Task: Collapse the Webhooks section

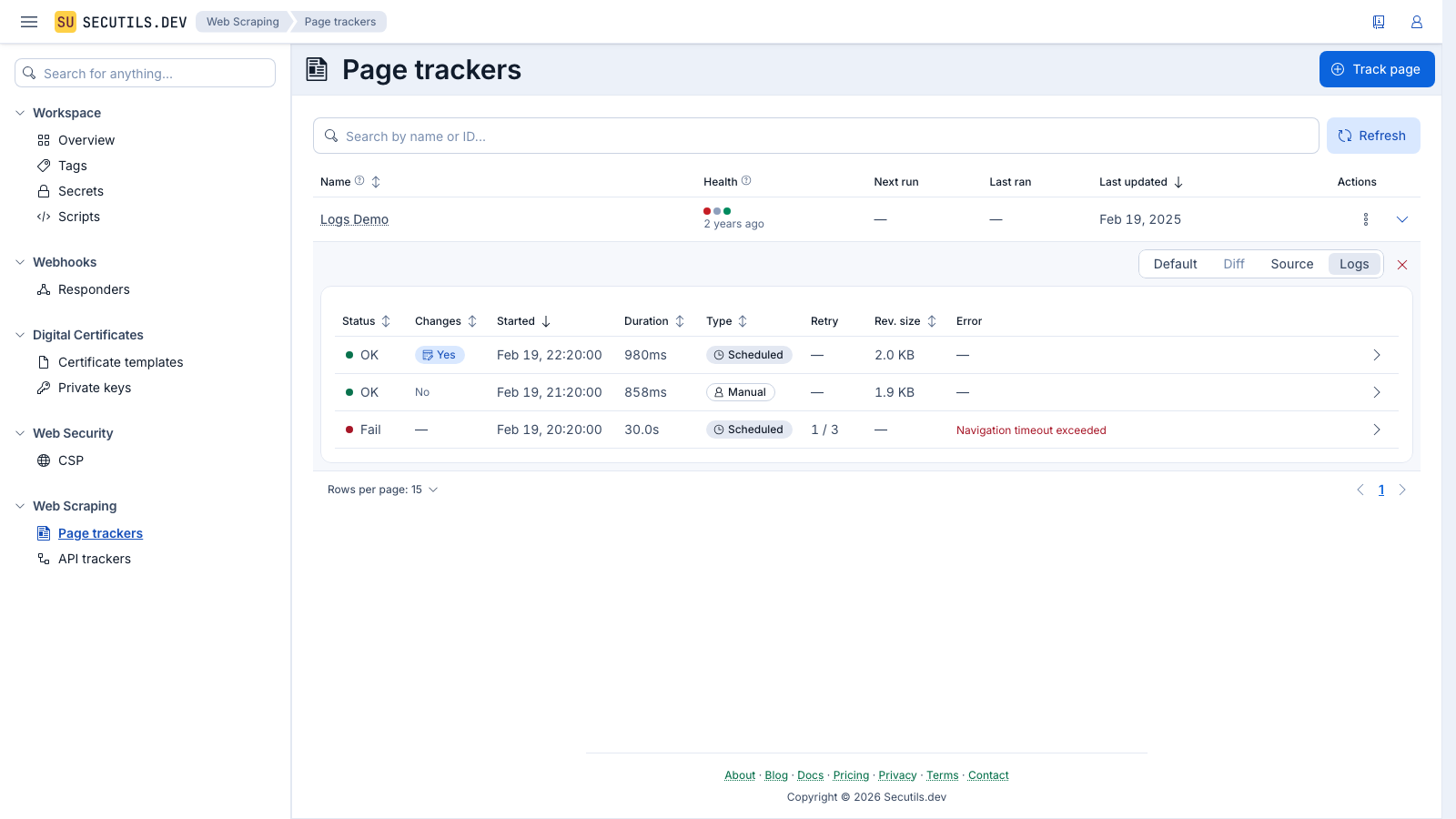Action: [20, 262]
